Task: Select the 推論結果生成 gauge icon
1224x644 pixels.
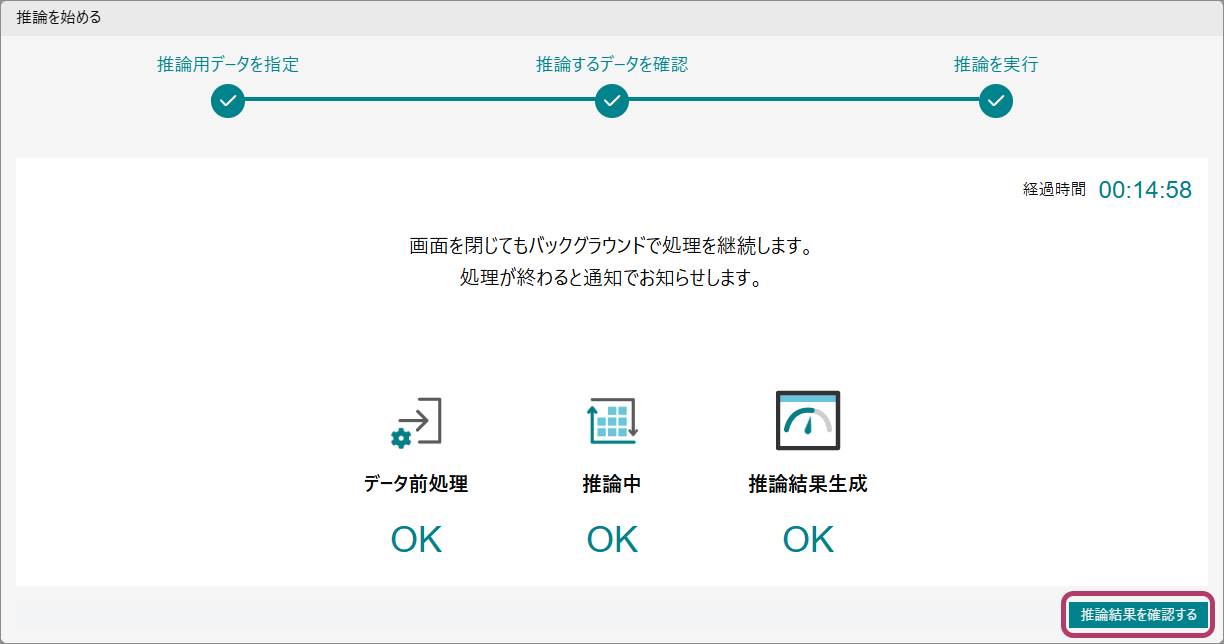Action: coord(808,421)
